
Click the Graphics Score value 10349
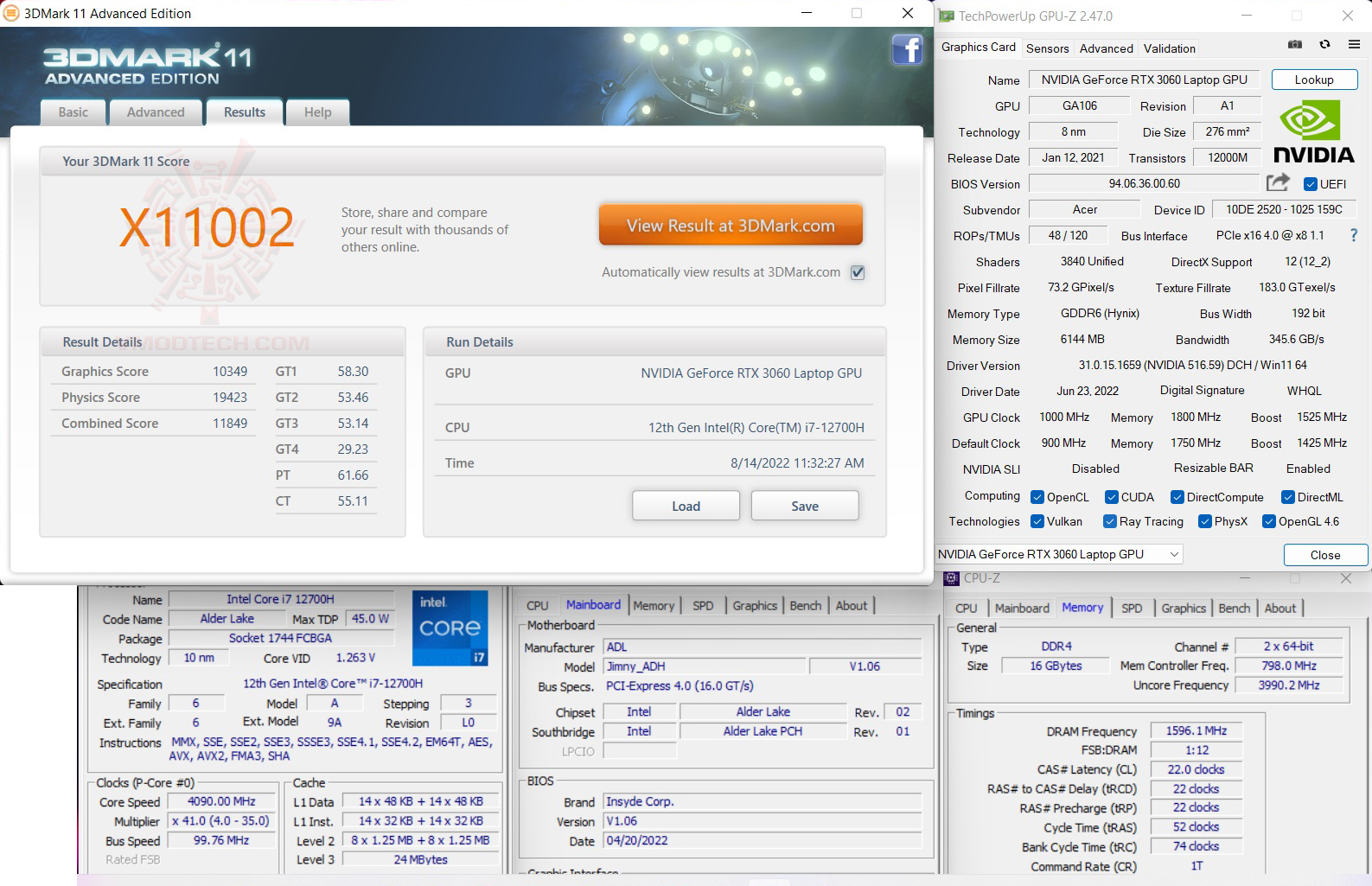pos(230,372)
